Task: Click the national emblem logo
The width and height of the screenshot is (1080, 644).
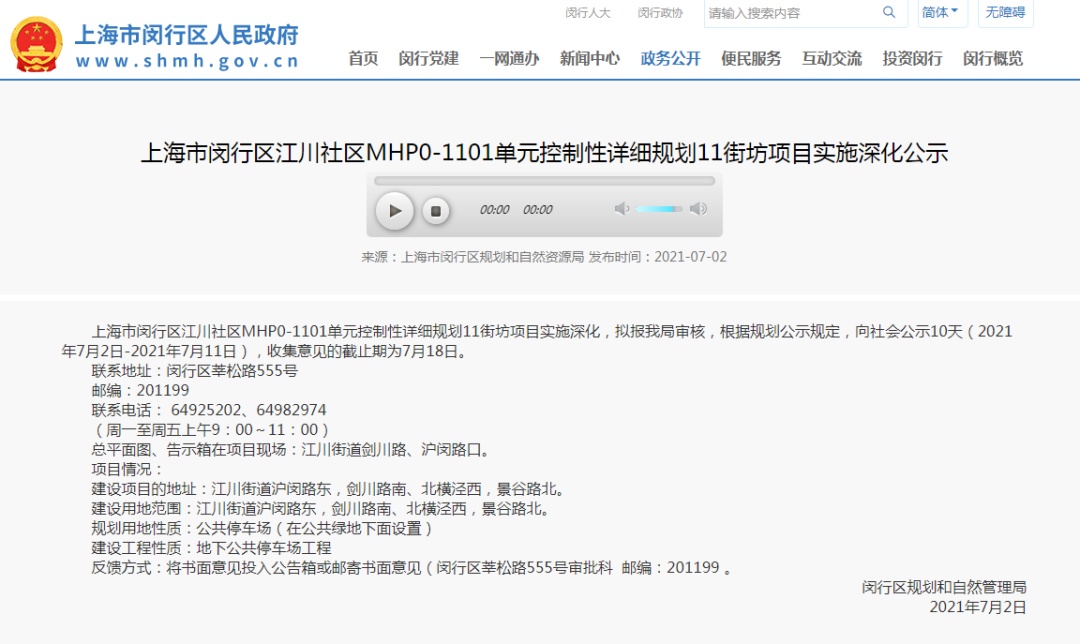Action: (x=37, y=45)
